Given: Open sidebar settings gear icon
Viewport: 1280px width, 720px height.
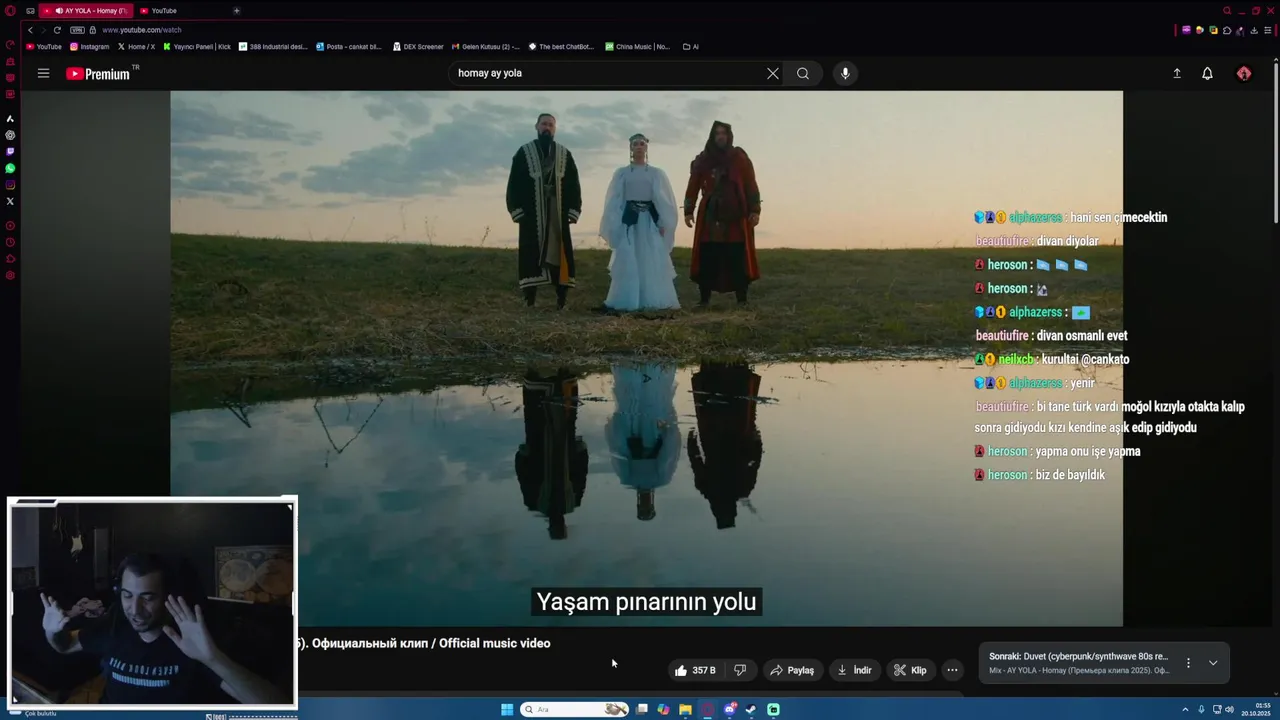Looking at the screenshot, I should pos(10,275).
